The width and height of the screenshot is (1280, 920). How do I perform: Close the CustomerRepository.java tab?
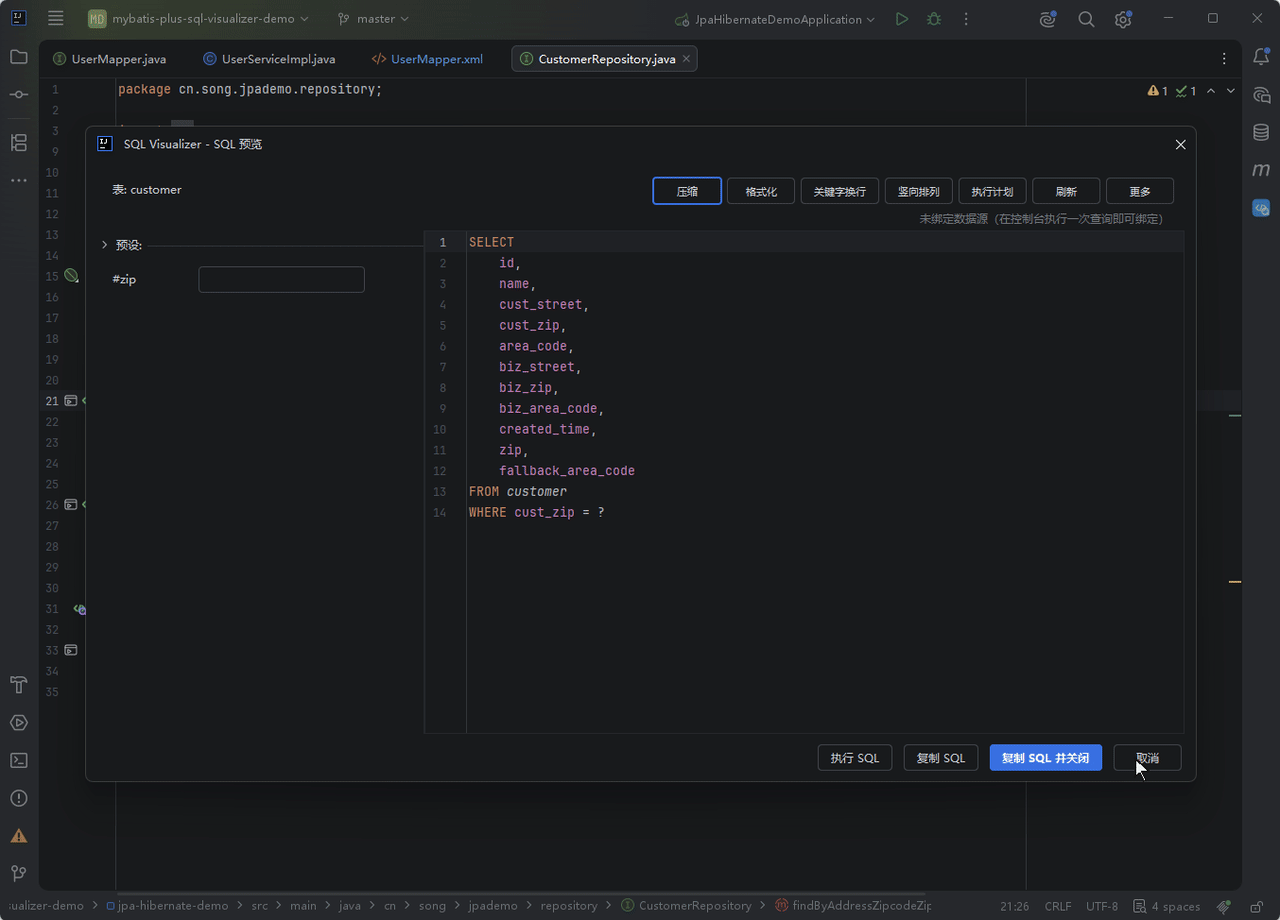coord(686,59)
